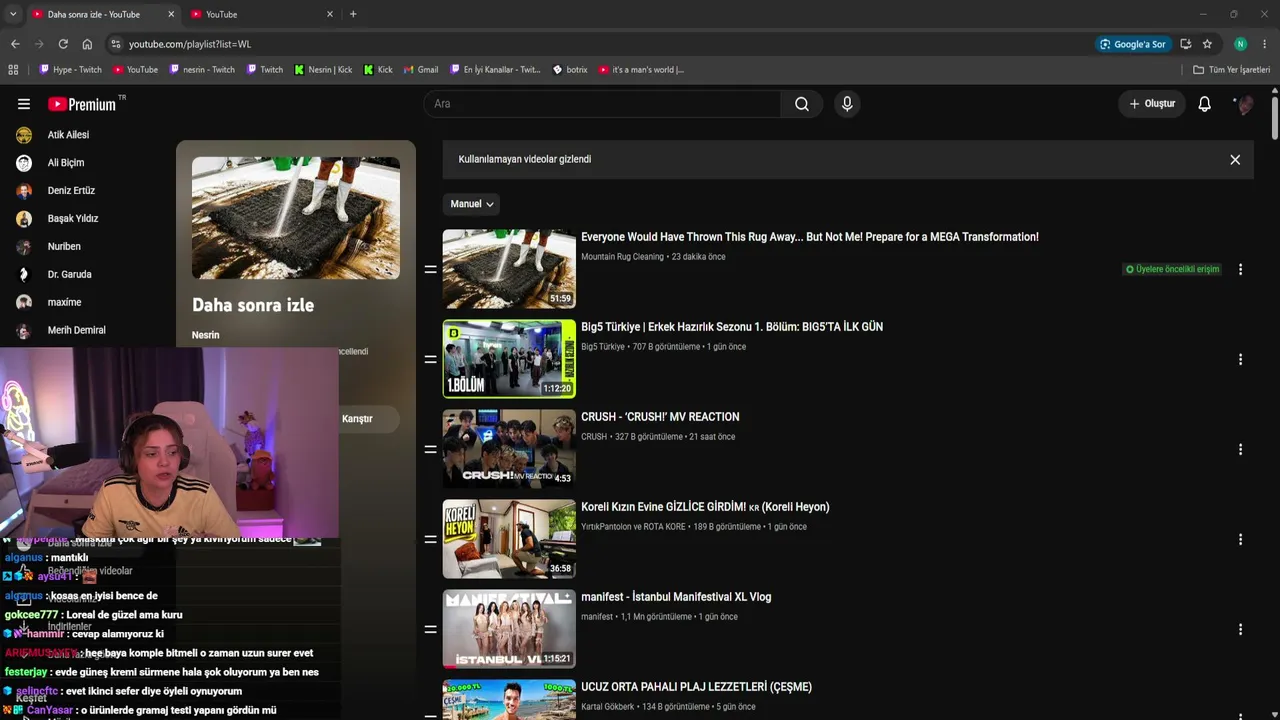Open 'Everyone Would Have Thrown This Rug Away' title
The width and height of the screenshot is (1280, 720).
click(x=810, y=237)
